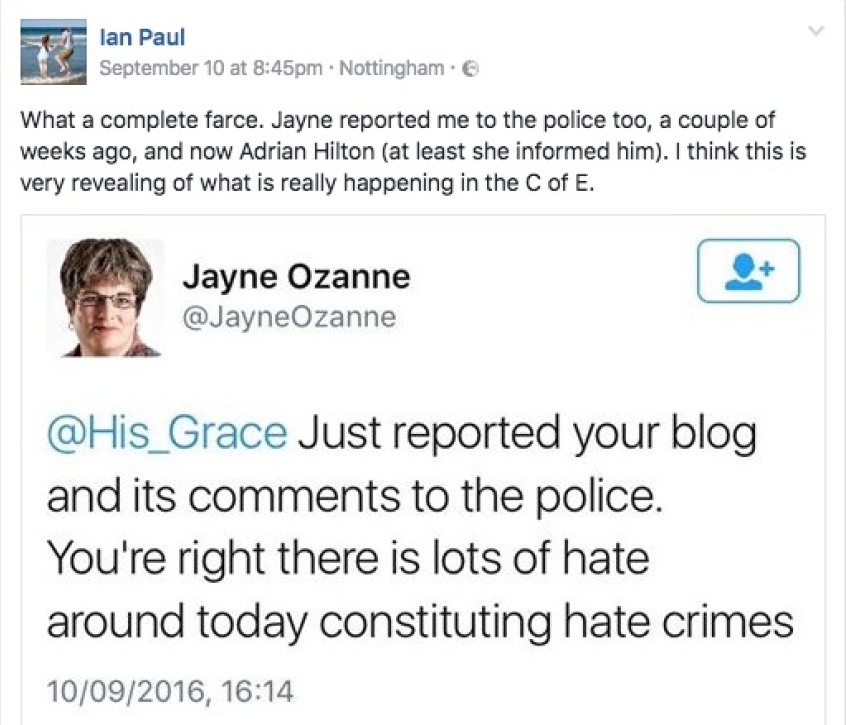Open the post options chevron menu
Viewport: 846px width, 725px height.
(818, 32)
